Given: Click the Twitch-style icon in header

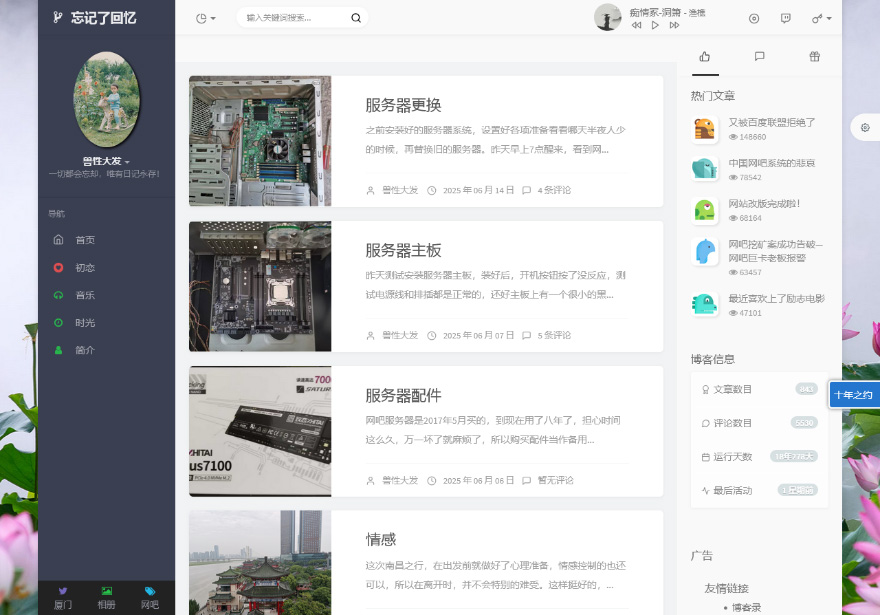Looking at the screenshot, I should click(785, 18).
